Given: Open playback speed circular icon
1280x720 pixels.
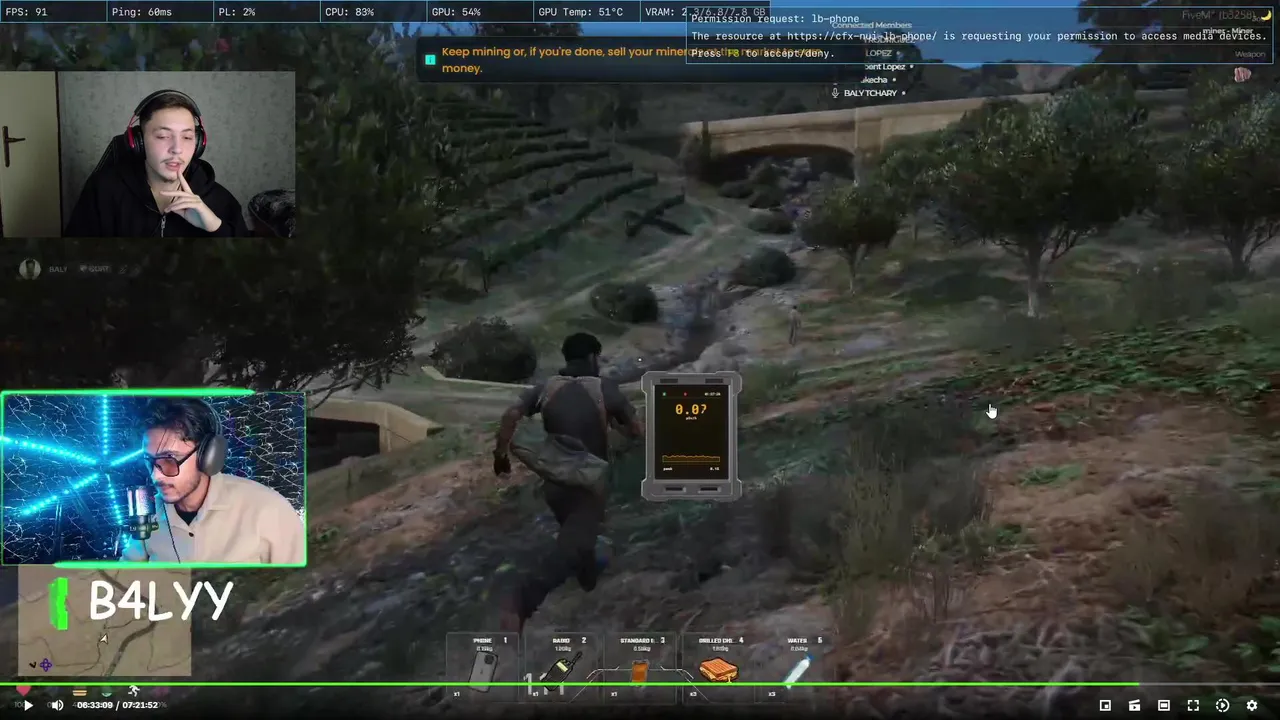Looking at the screenshot, I should (1222, 705).
